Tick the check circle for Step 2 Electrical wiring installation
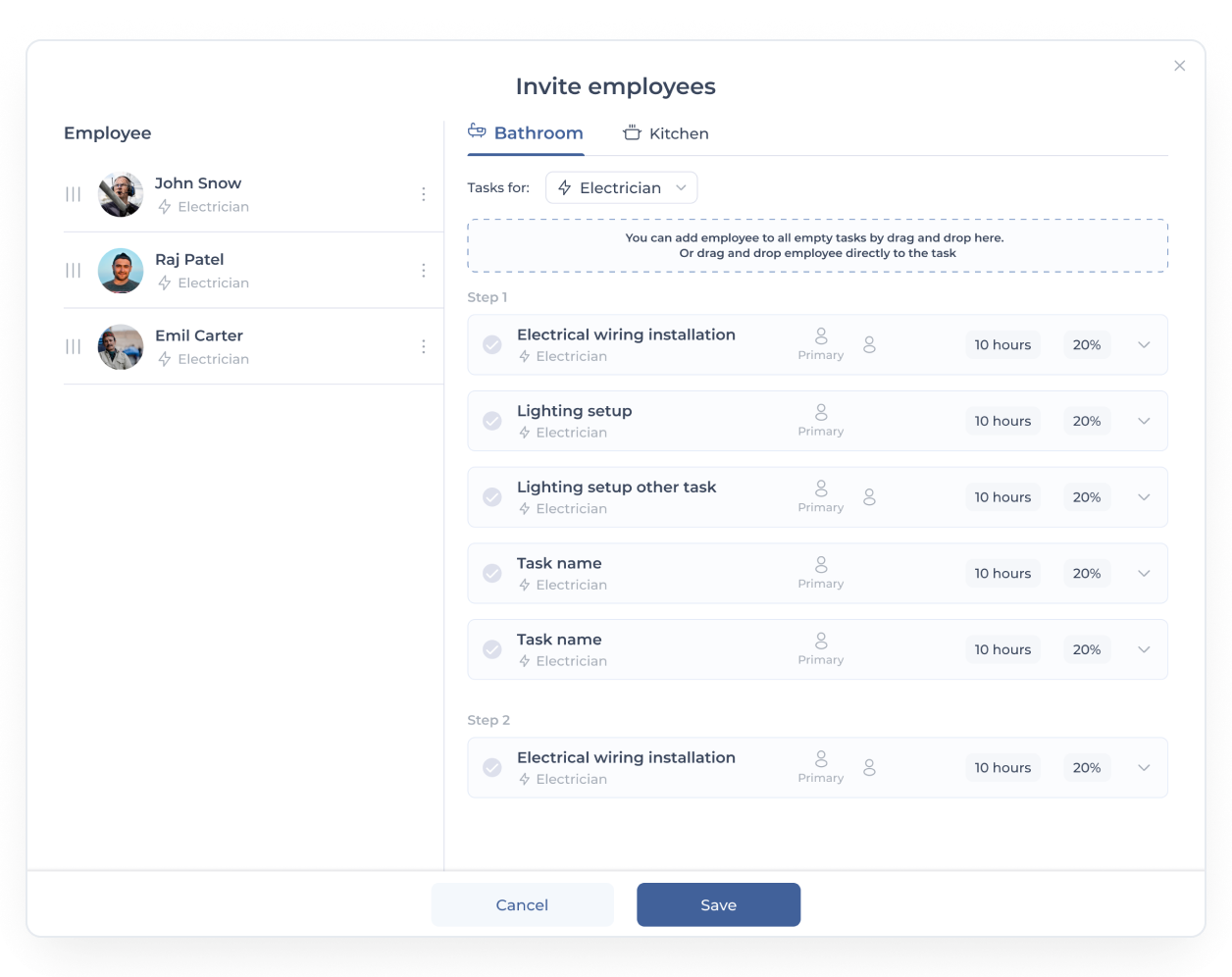Screen dimensions: 1232x977 pyautogui.click(x=492, y=768)
